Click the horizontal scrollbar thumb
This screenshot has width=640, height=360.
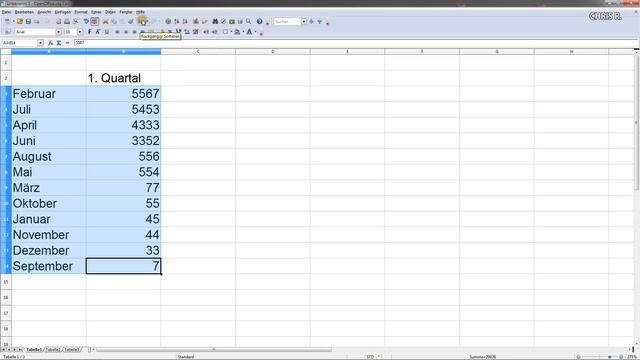214,349
